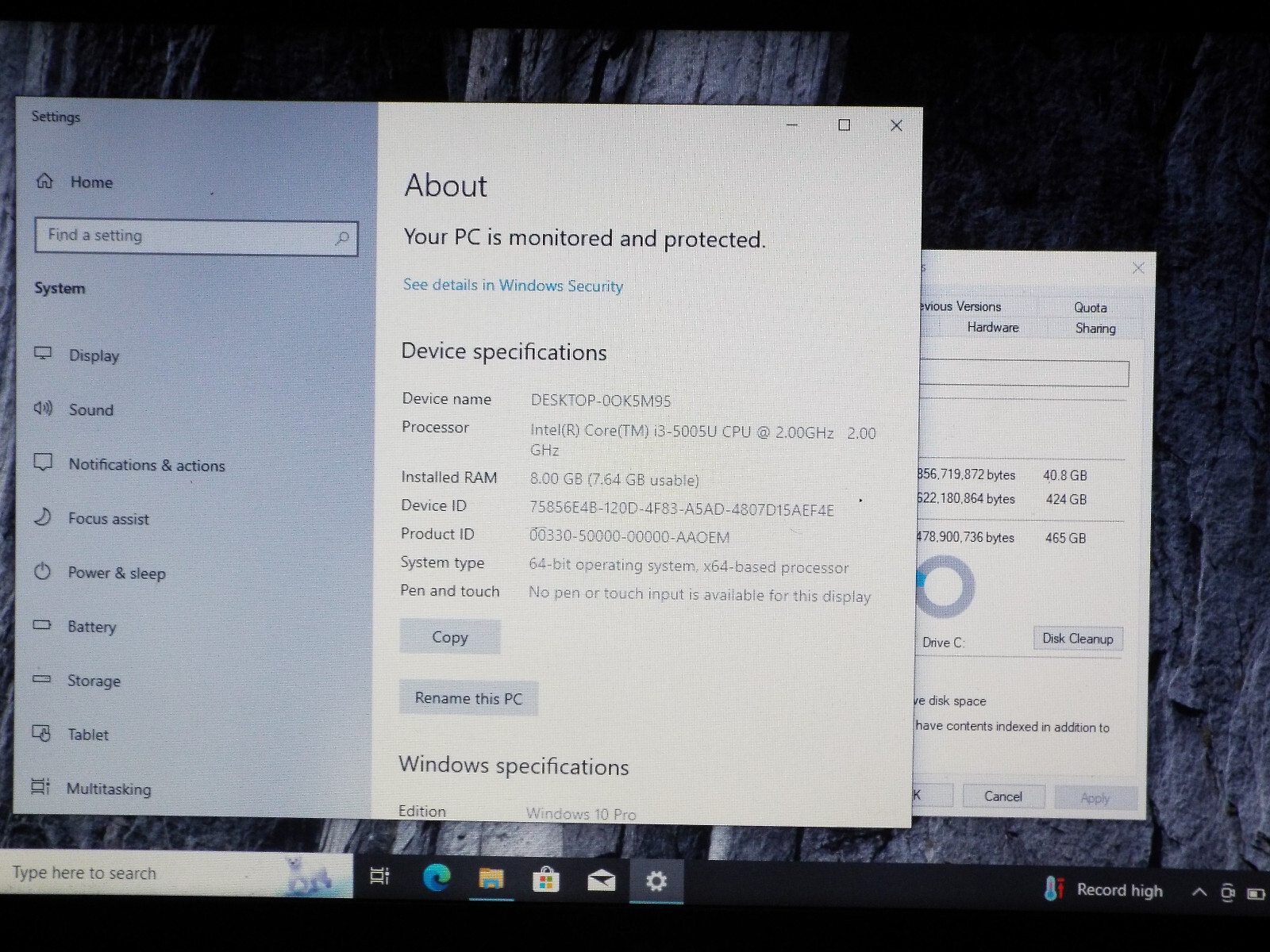Click Rename this PC button
Screen dimensions: 1270x952
click(x=468, y=698)
